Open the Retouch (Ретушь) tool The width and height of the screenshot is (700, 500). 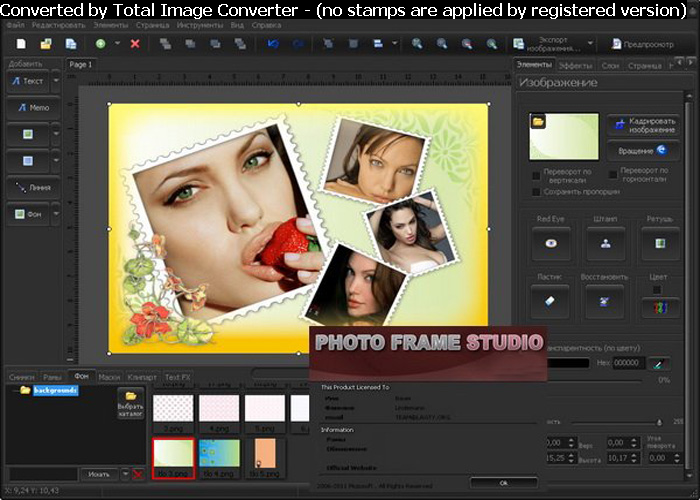659,243
